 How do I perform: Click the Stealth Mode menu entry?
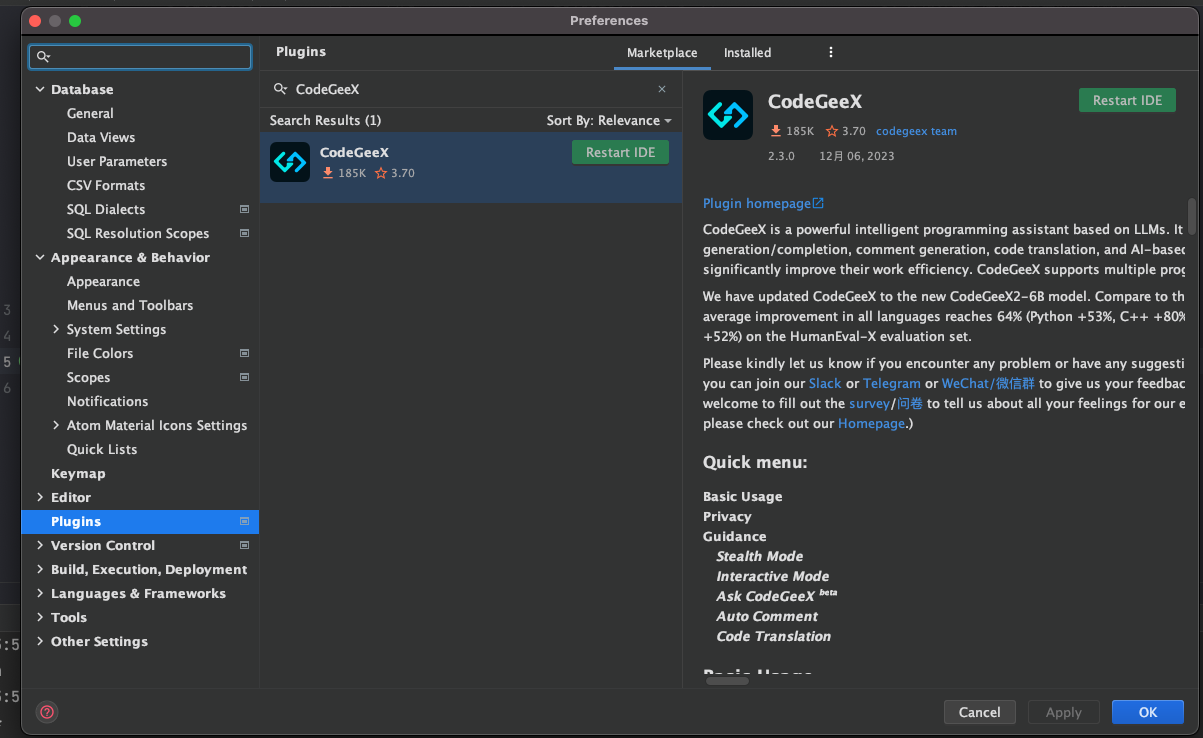point(759,556)
